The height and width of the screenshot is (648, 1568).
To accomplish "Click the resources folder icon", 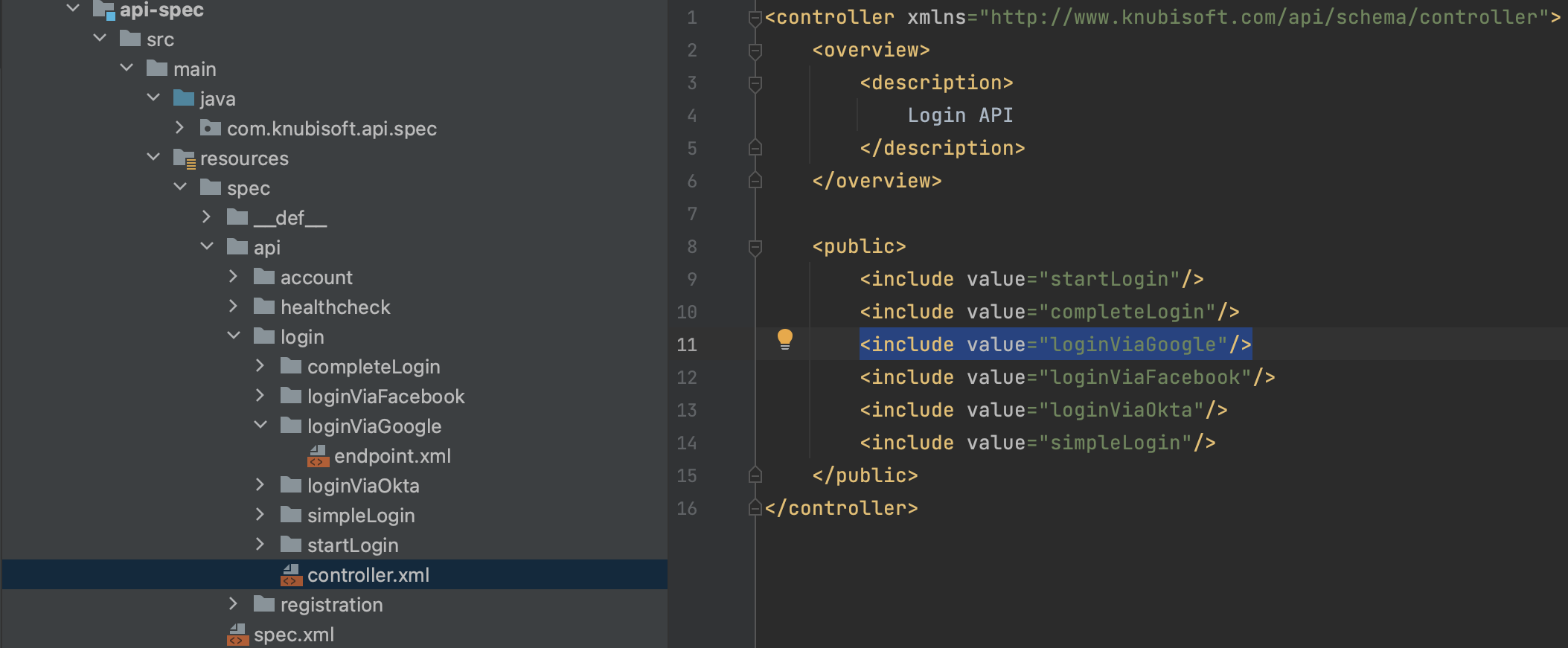I will (184, 158).
